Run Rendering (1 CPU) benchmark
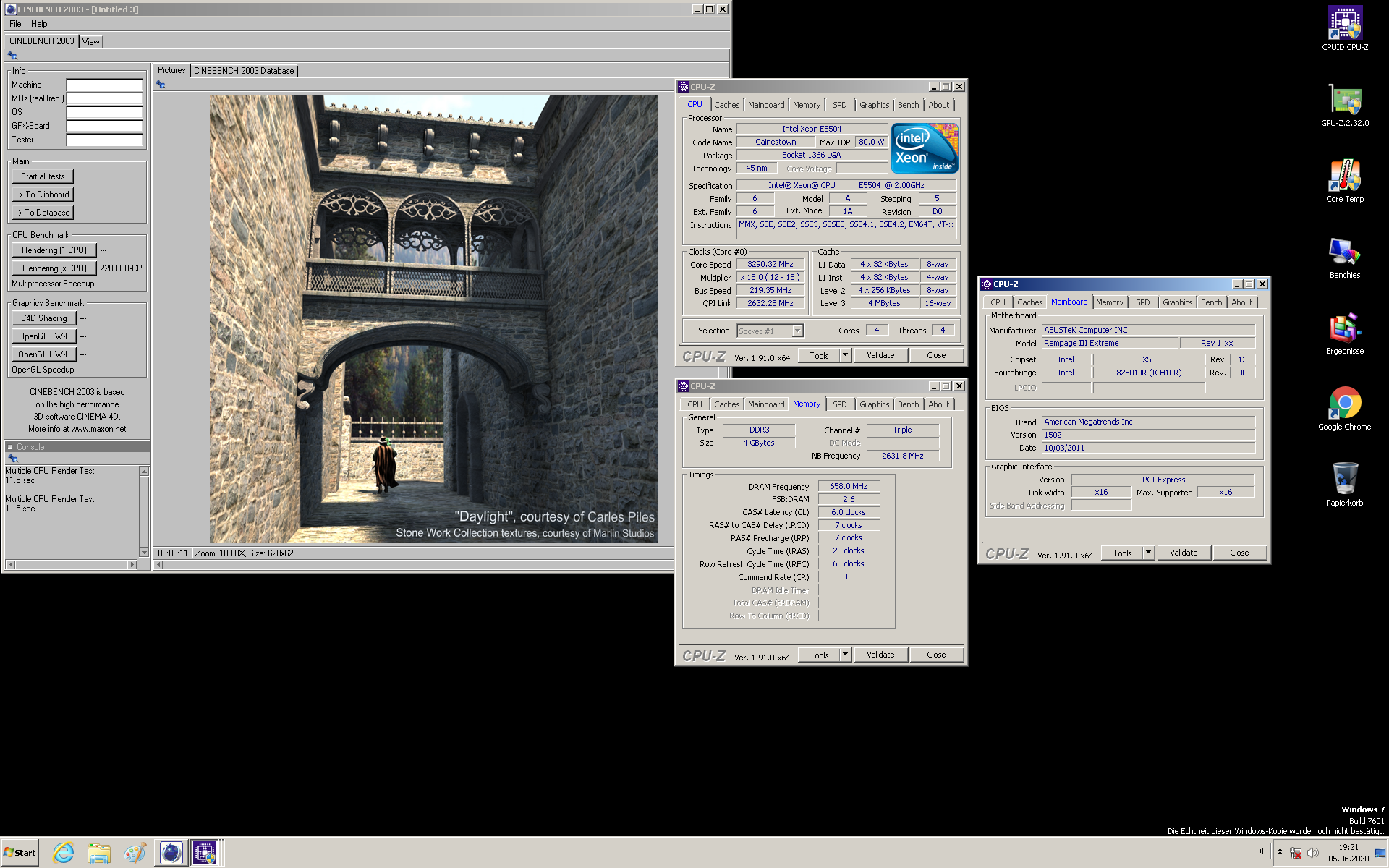Viewport: 1389px width, 868px height. tap(54, 250)
